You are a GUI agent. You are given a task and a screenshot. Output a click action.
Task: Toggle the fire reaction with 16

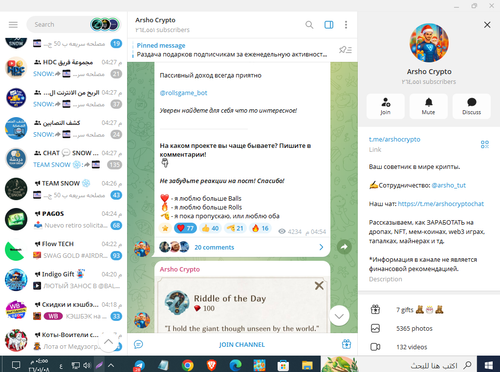pos(260,228)
